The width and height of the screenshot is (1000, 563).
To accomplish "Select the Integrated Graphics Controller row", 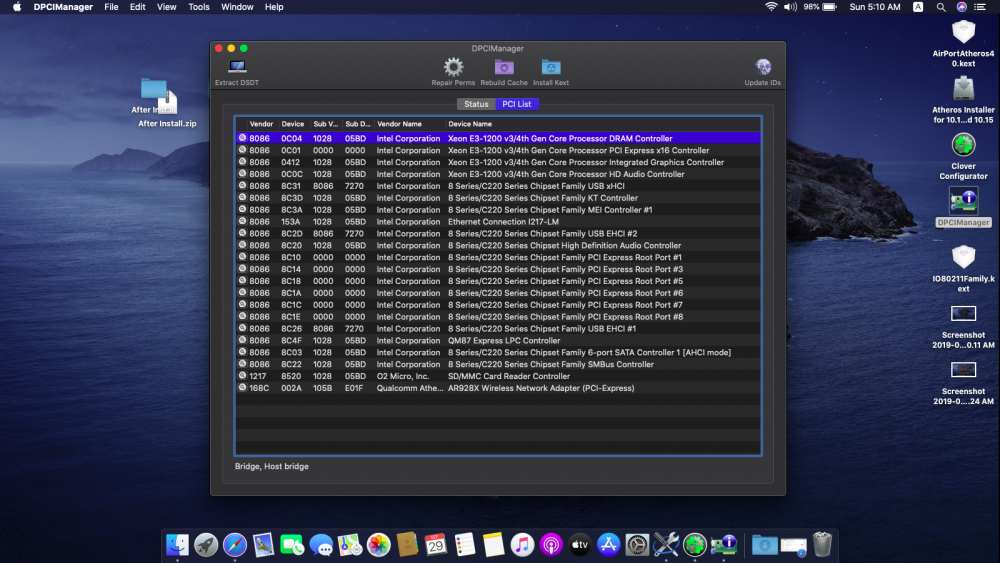I will 498,162.
